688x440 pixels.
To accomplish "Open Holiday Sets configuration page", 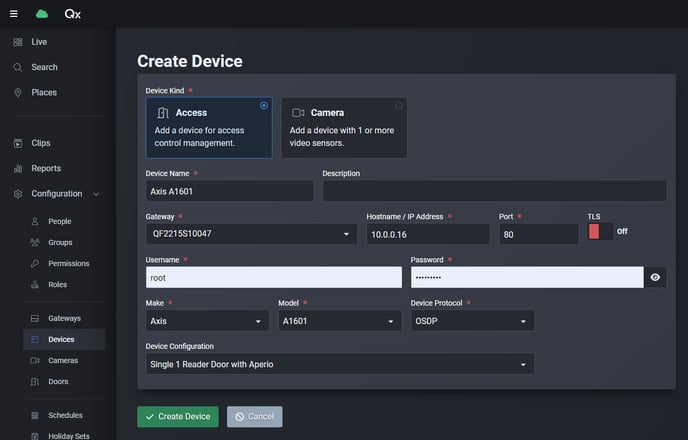I will click(x=68, y=436).
